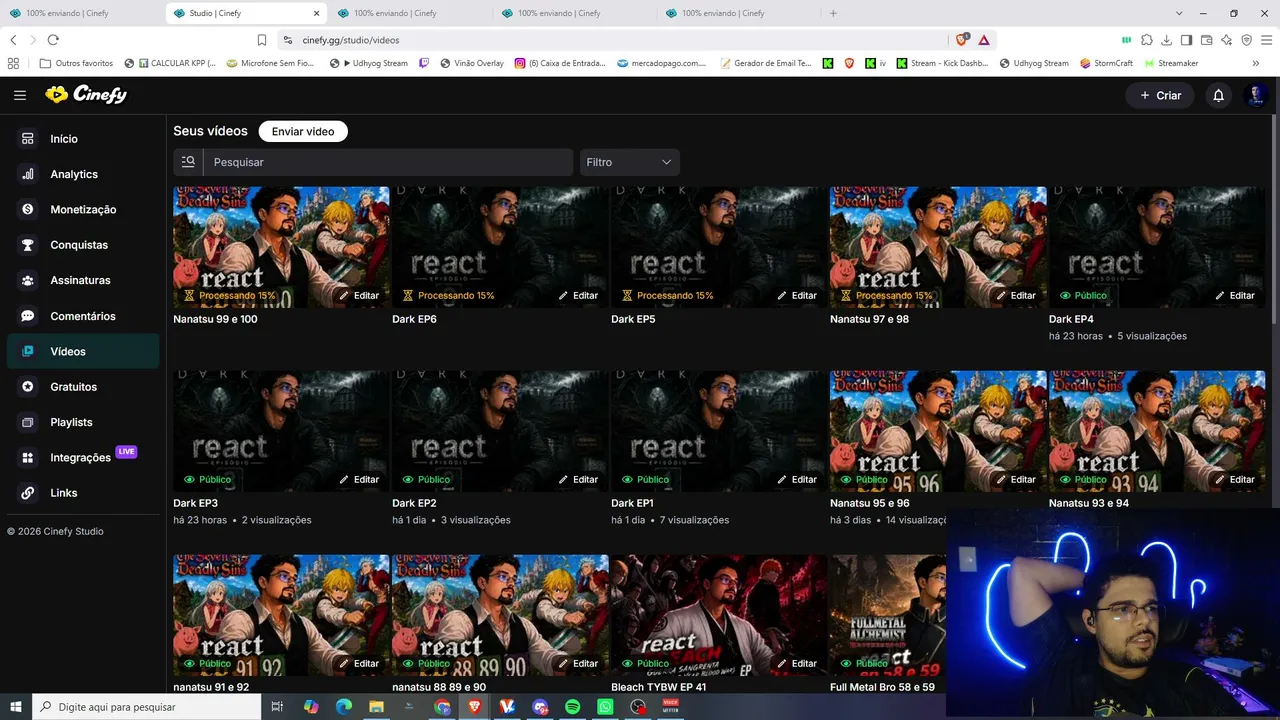This screenshot has height=720, width=1280.
Task: Reload the page in the browser
Action: tap(53, 40)
